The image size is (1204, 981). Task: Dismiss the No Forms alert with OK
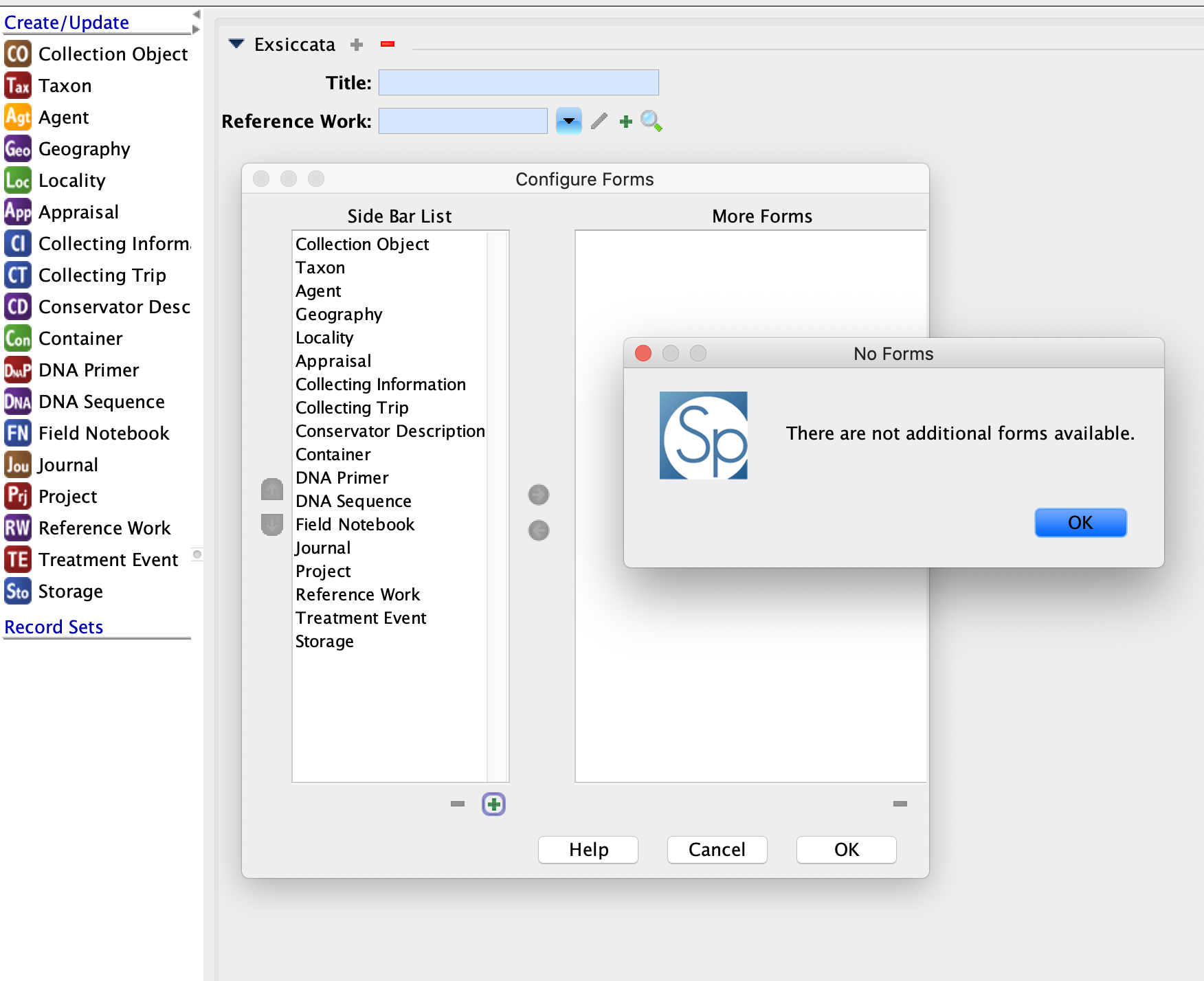point(1080,522)
